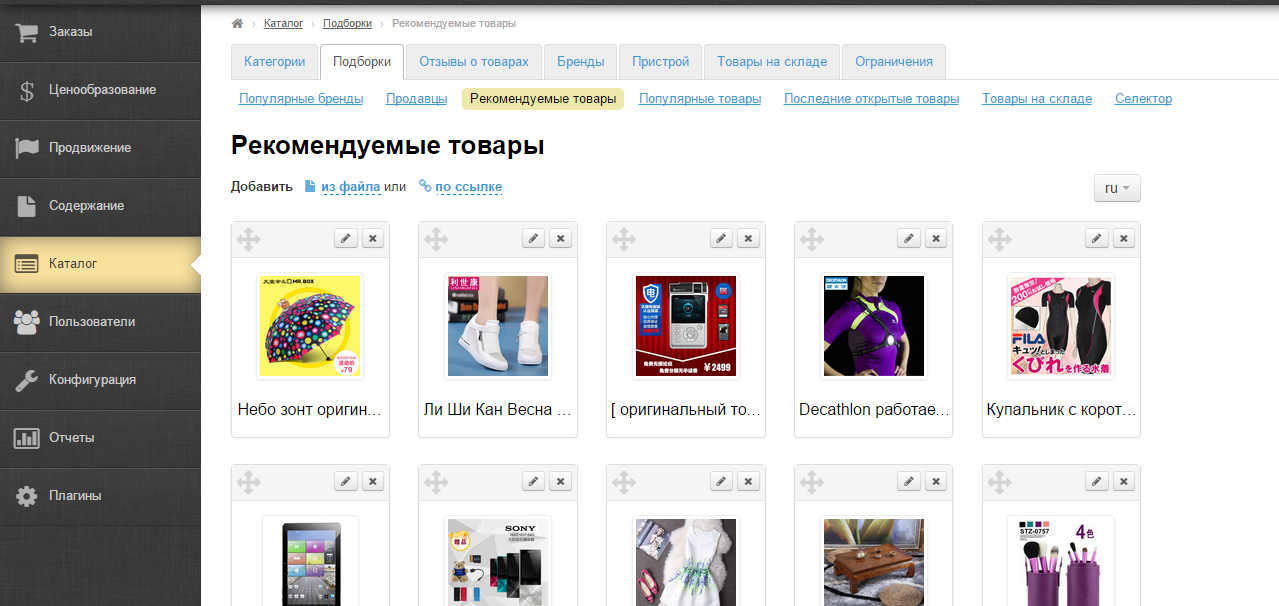Open the umbrella product thumbnail
Viewport: 1279px width, 606px height.
pyautogui.click(x=310, y=326)
